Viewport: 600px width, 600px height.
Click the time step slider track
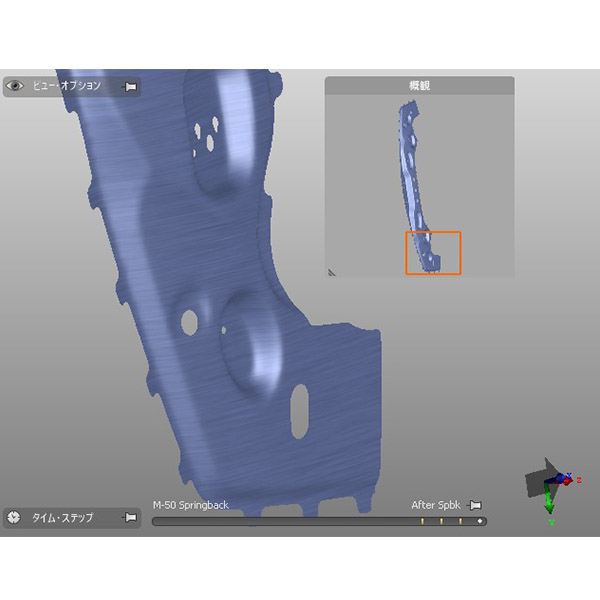[319, 521]
